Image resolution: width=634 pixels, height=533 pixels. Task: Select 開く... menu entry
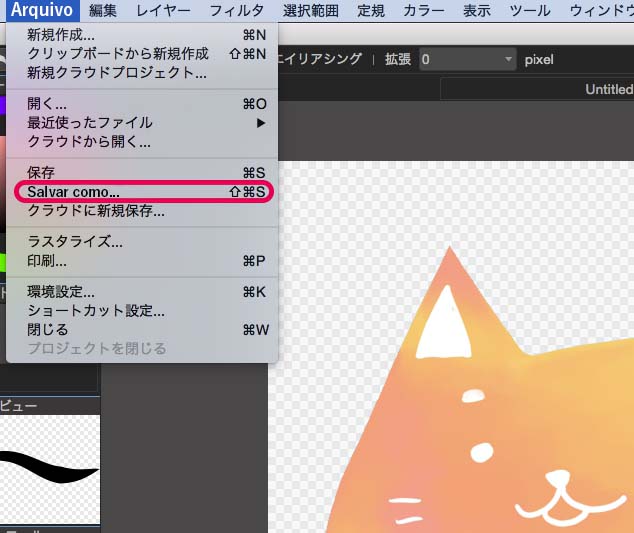pos(142,104)
